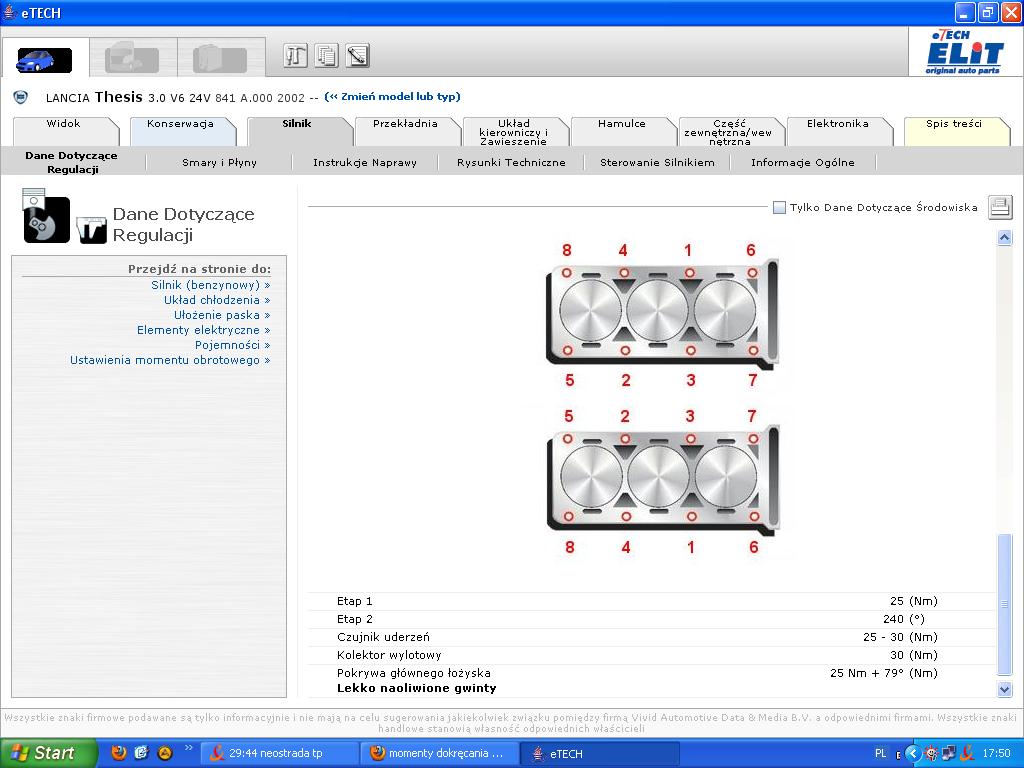The height and width of the screenshot is (768, 1024).
Task: Open Smary i Płyny submenu
Action: 219,162
